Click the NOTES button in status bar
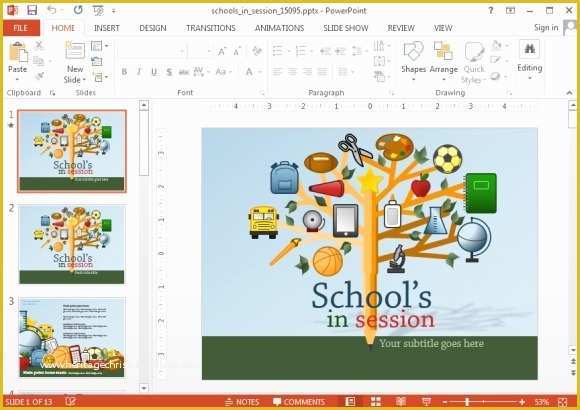This screenshot has height=410, width=580. (x=242, y=402)
